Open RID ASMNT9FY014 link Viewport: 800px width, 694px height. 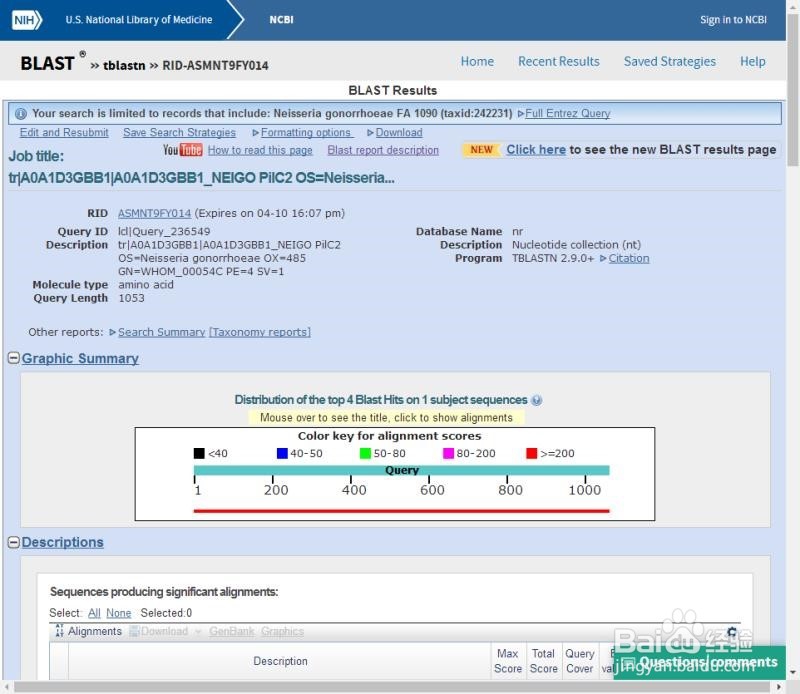pos(154,213)
